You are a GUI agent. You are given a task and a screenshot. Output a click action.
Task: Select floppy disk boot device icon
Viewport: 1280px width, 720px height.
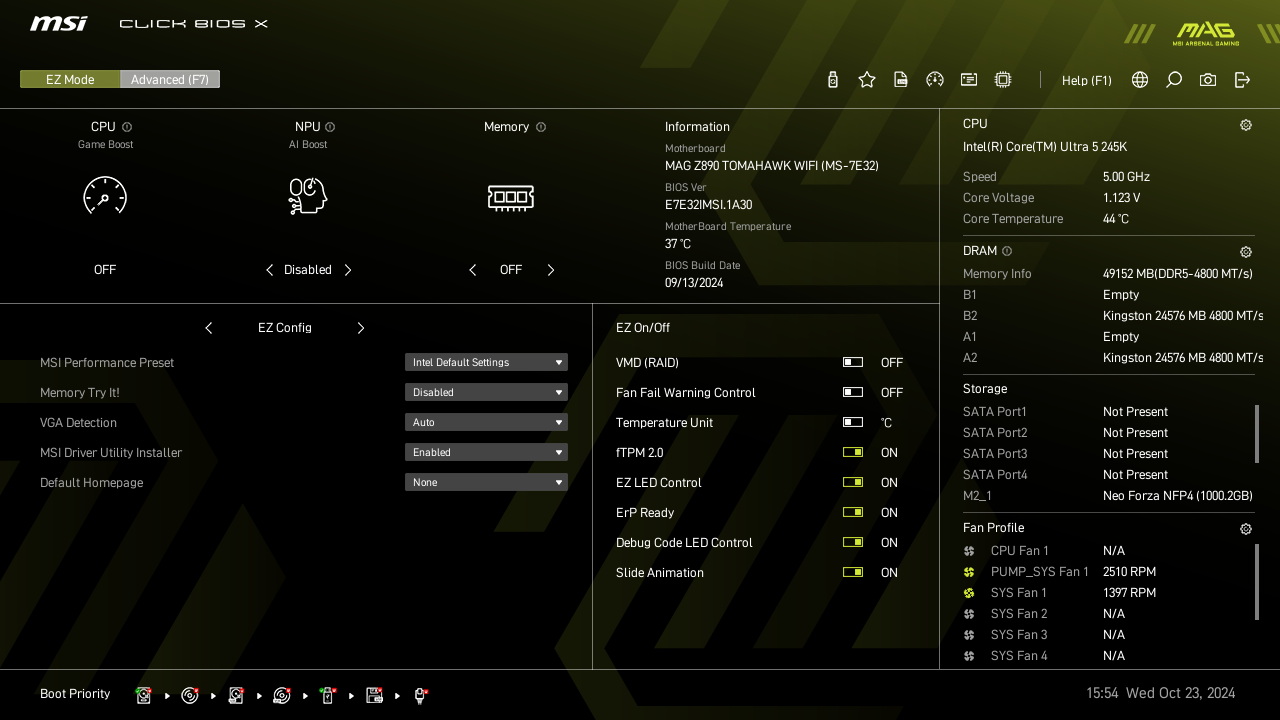coord(374,695)
